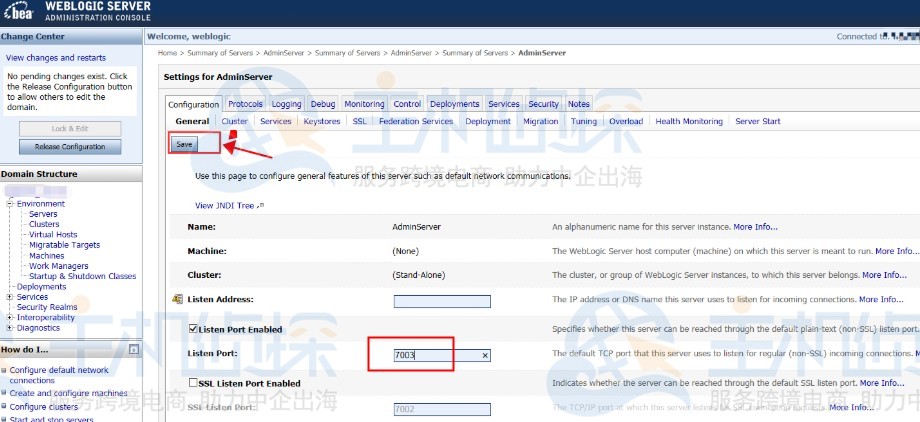This screenshot has width=920, height=422.
Task: Open the View JNDI Tree link
Action: coord(224,205)
